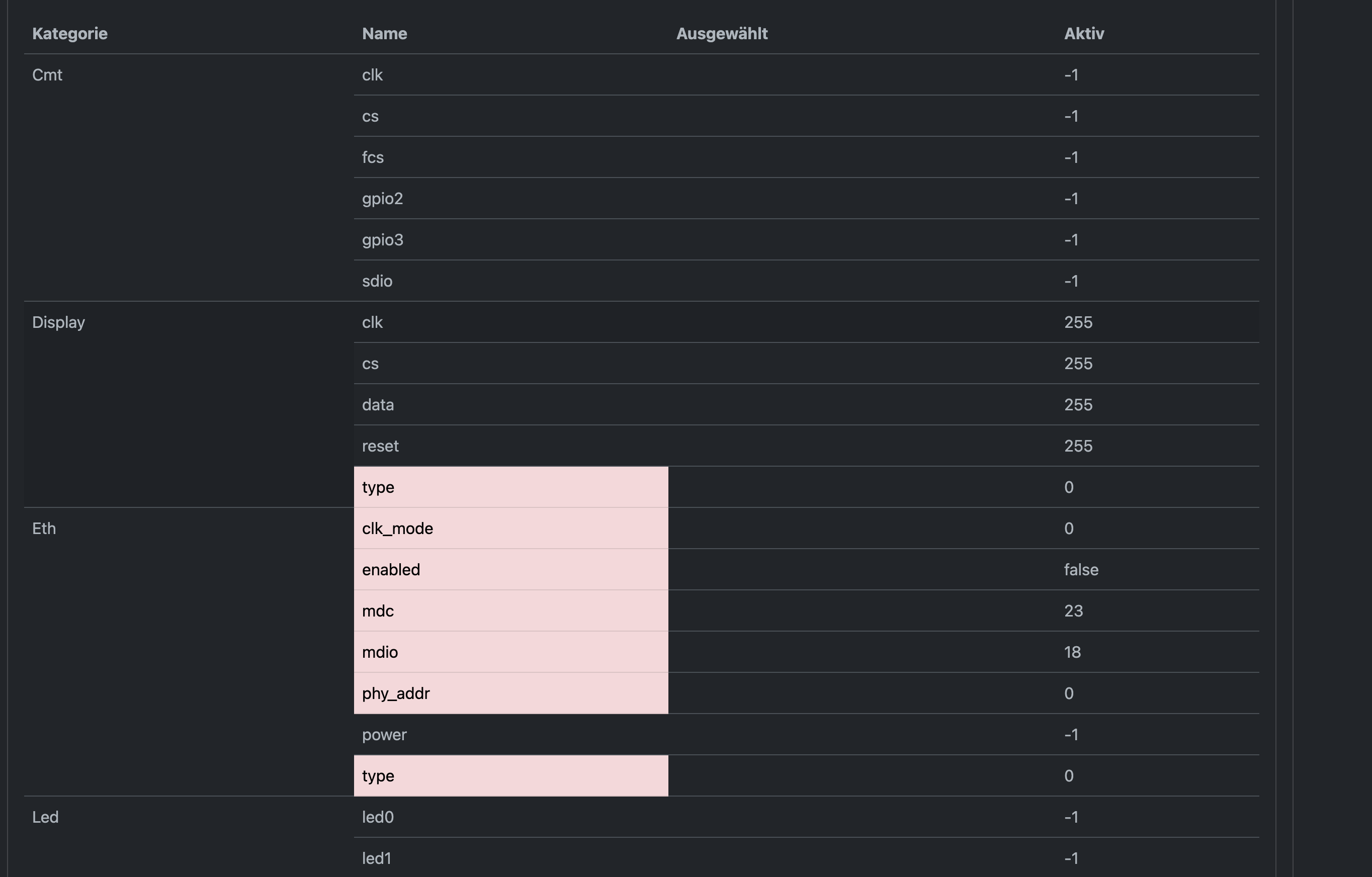This screenshot has height=877, width=1372.
Task: Click the sdio row under Cmt
Action: click(377, 281)
